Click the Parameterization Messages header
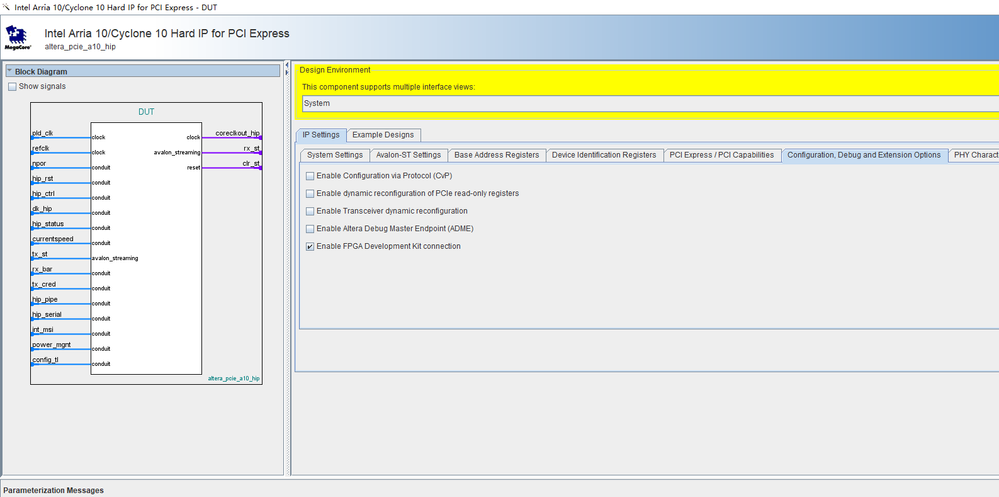Image resolution: width=999 pixels, height=497 pixels. click(54, 491)
